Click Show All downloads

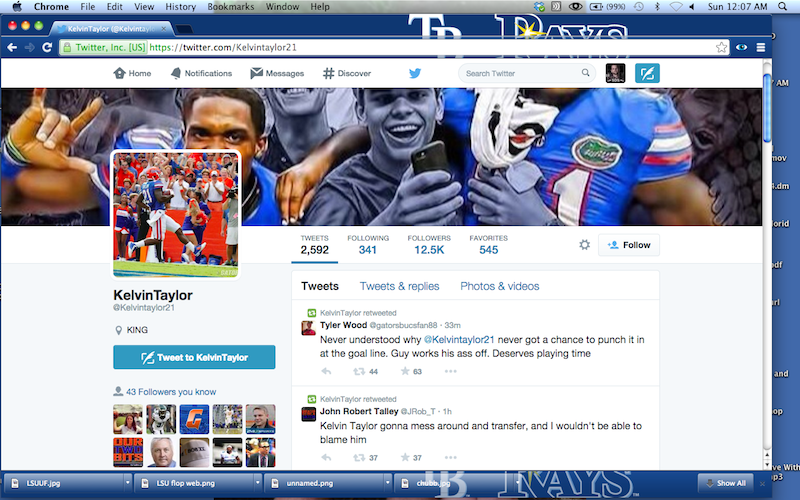point(725,483)
